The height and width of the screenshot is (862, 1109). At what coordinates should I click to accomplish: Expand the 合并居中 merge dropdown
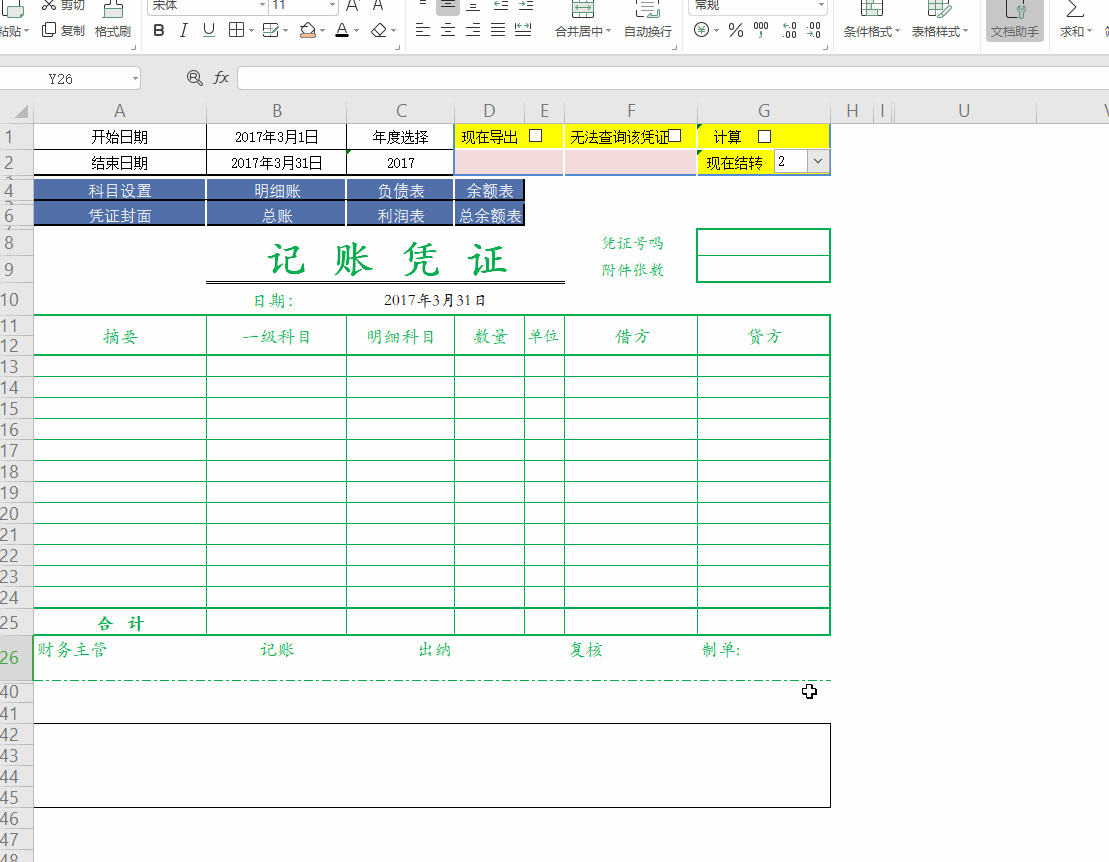608,32
